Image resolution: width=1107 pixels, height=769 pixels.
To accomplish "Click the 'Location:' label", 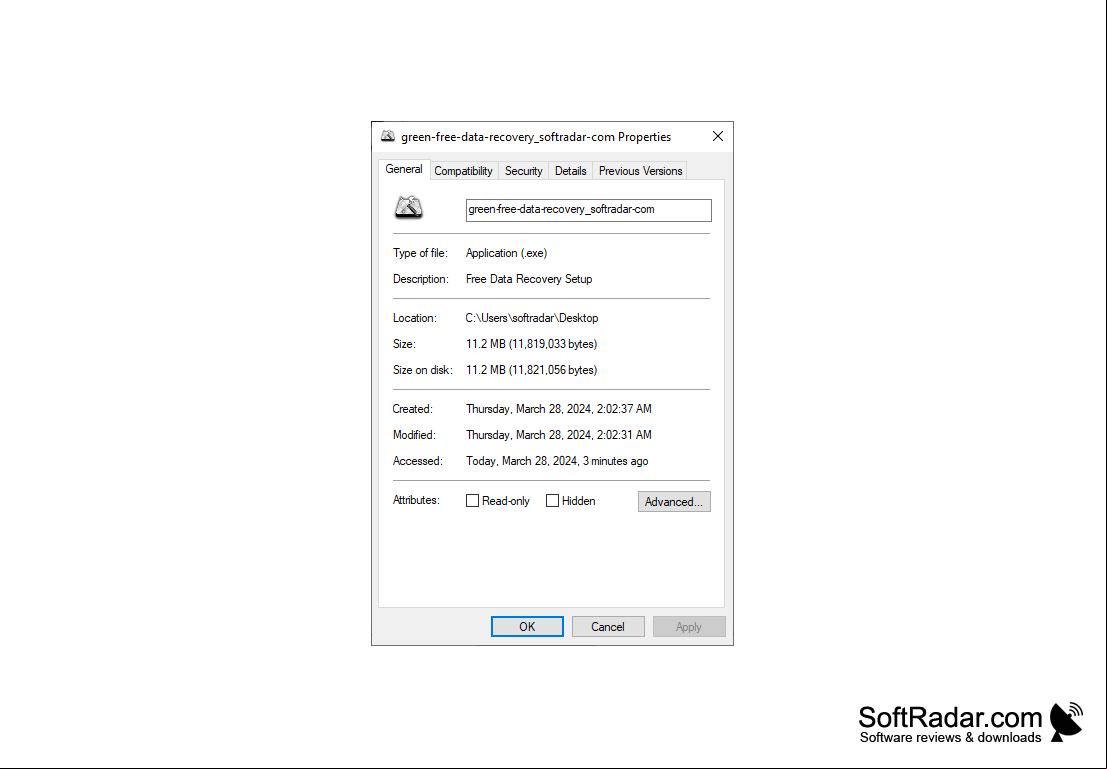I will (414, 318).
